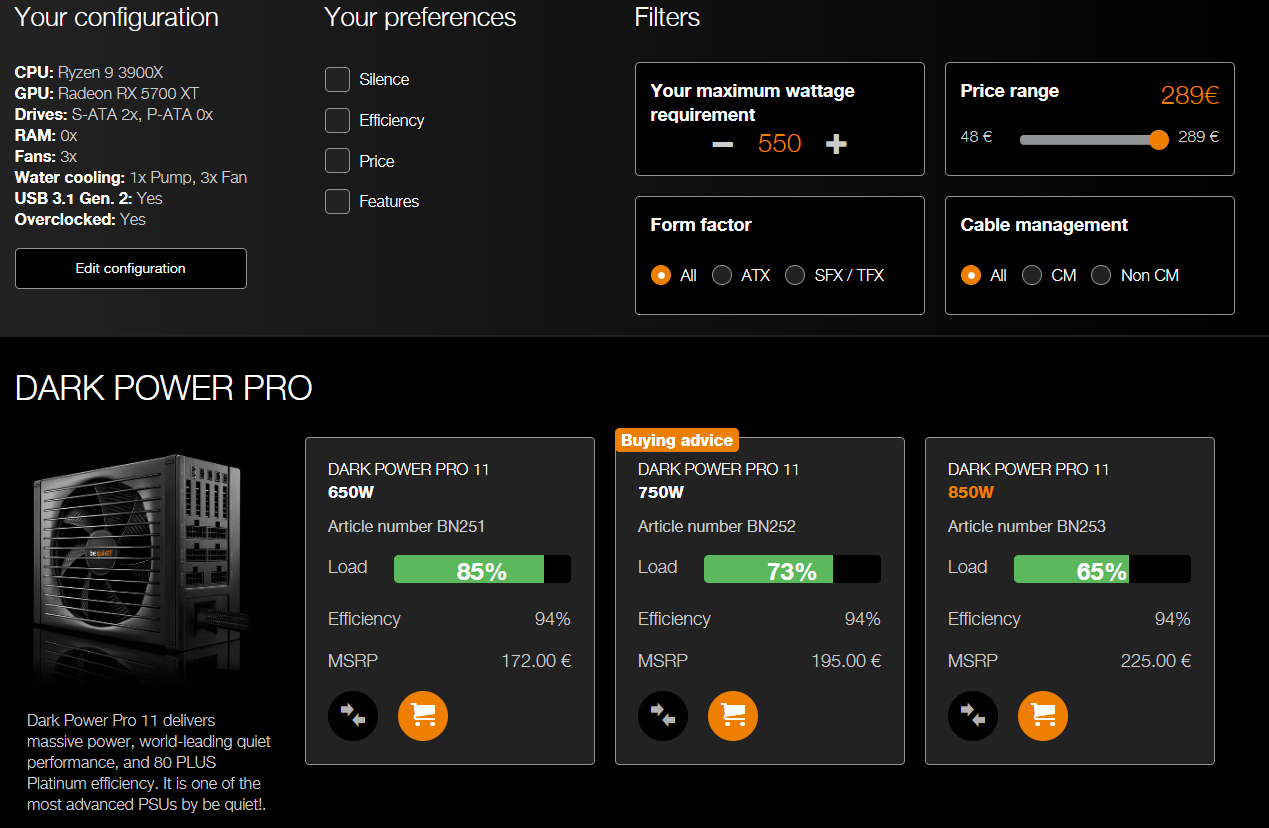The height and width of the screenshot is (828, 1269).
Task: Pick Non CM cable management option
Action: (x=1101, y=275)
